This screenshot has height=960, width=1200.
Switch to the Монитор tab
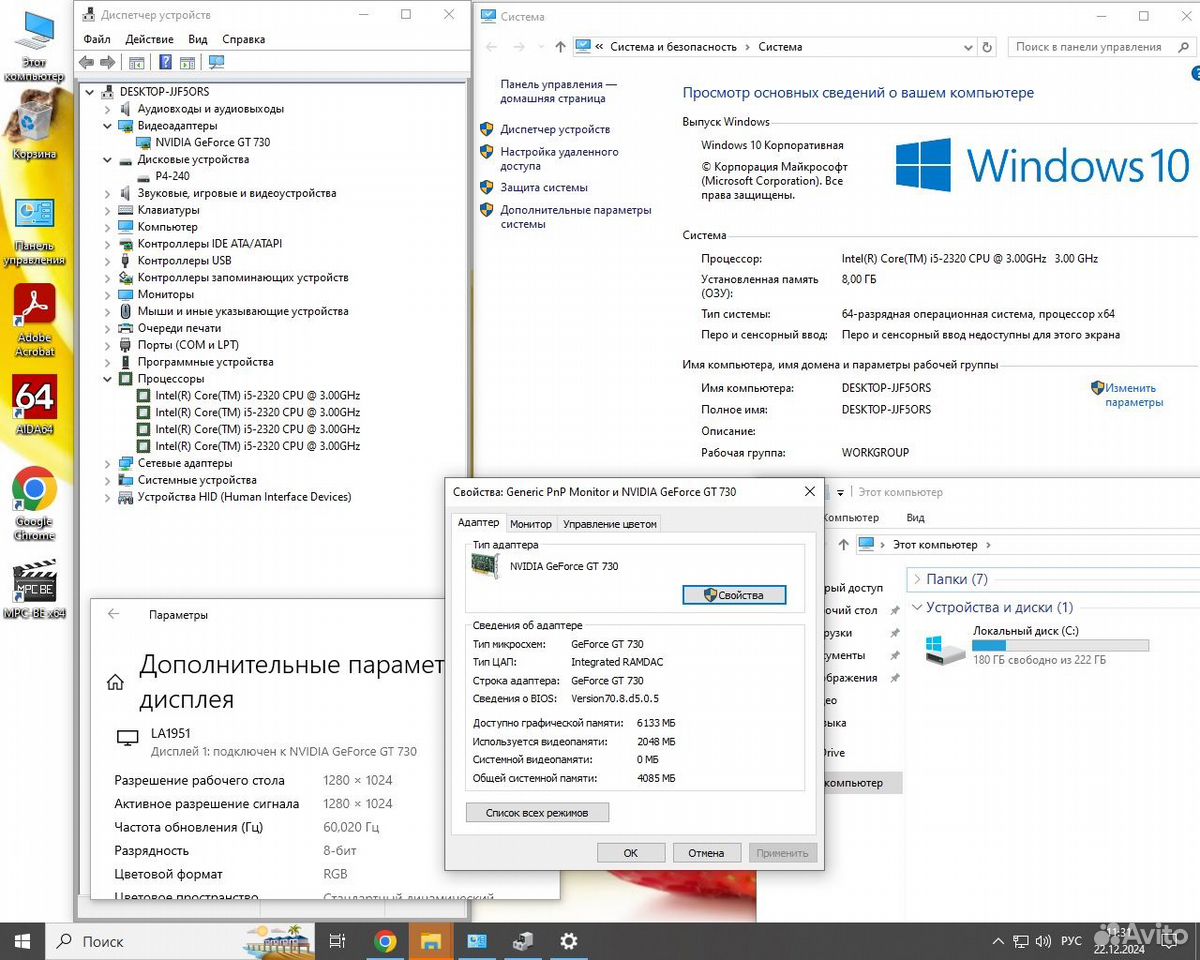(x=530, y=524)
